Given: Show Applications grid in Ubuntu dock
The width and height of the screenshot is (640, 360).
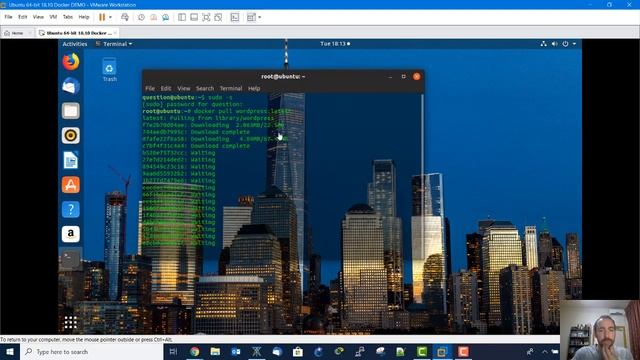Looking at the screenshot, I should click(x=71, y=322).
